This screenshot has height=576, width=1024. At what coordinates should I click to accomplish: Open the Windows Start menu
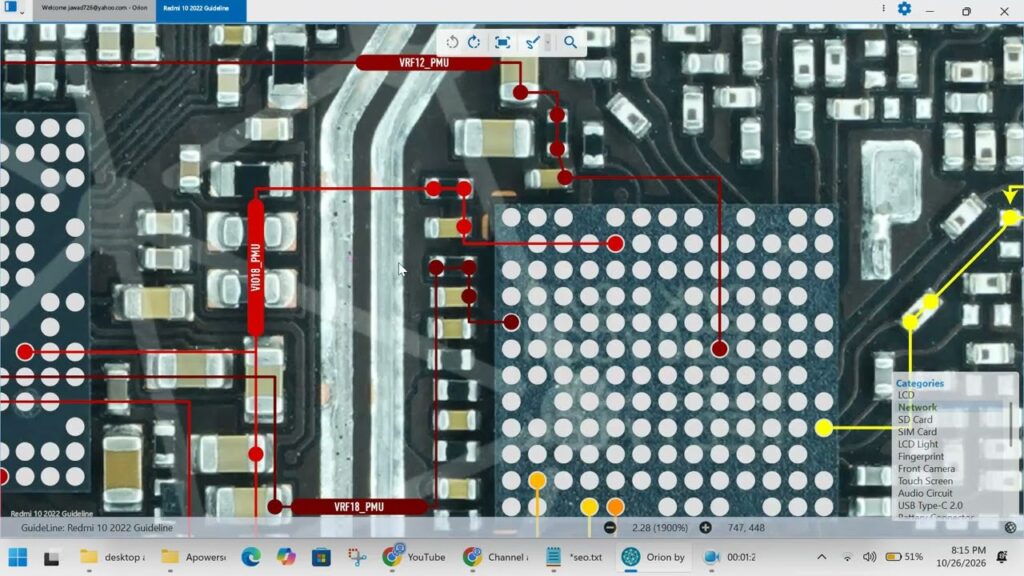click(18, 557)
